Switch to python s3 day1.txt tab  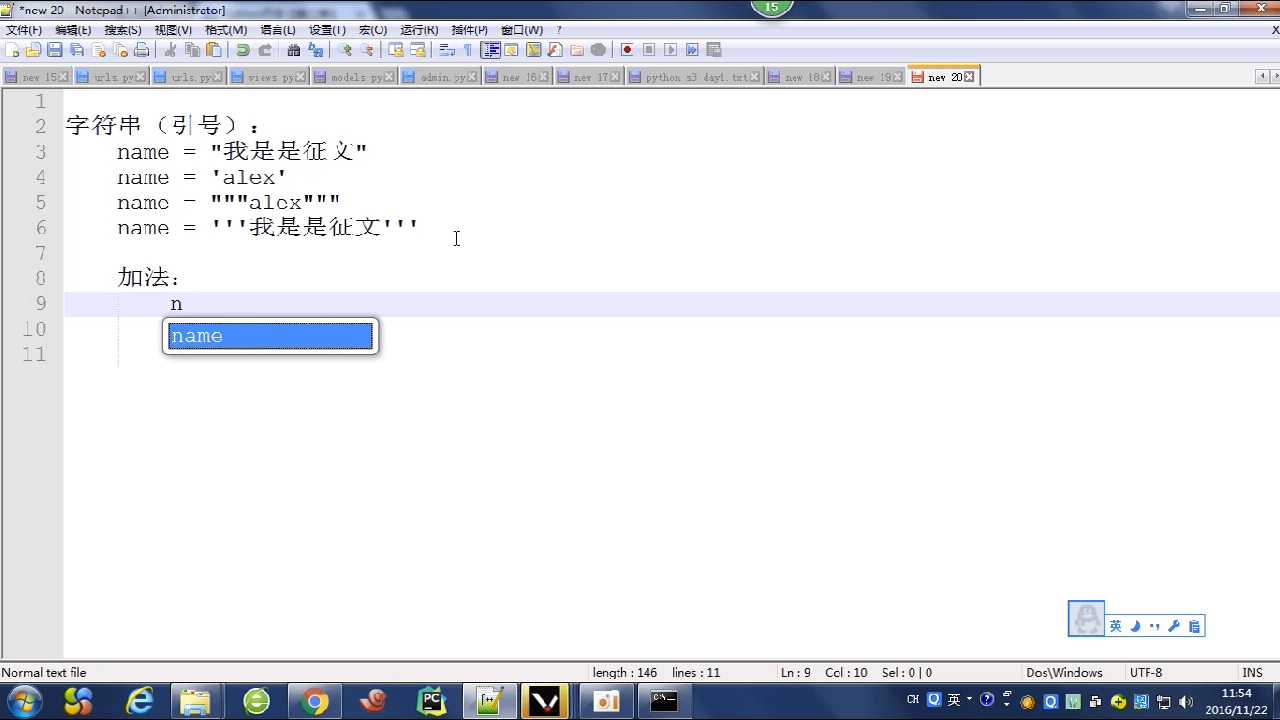click(x=694, y=77)
